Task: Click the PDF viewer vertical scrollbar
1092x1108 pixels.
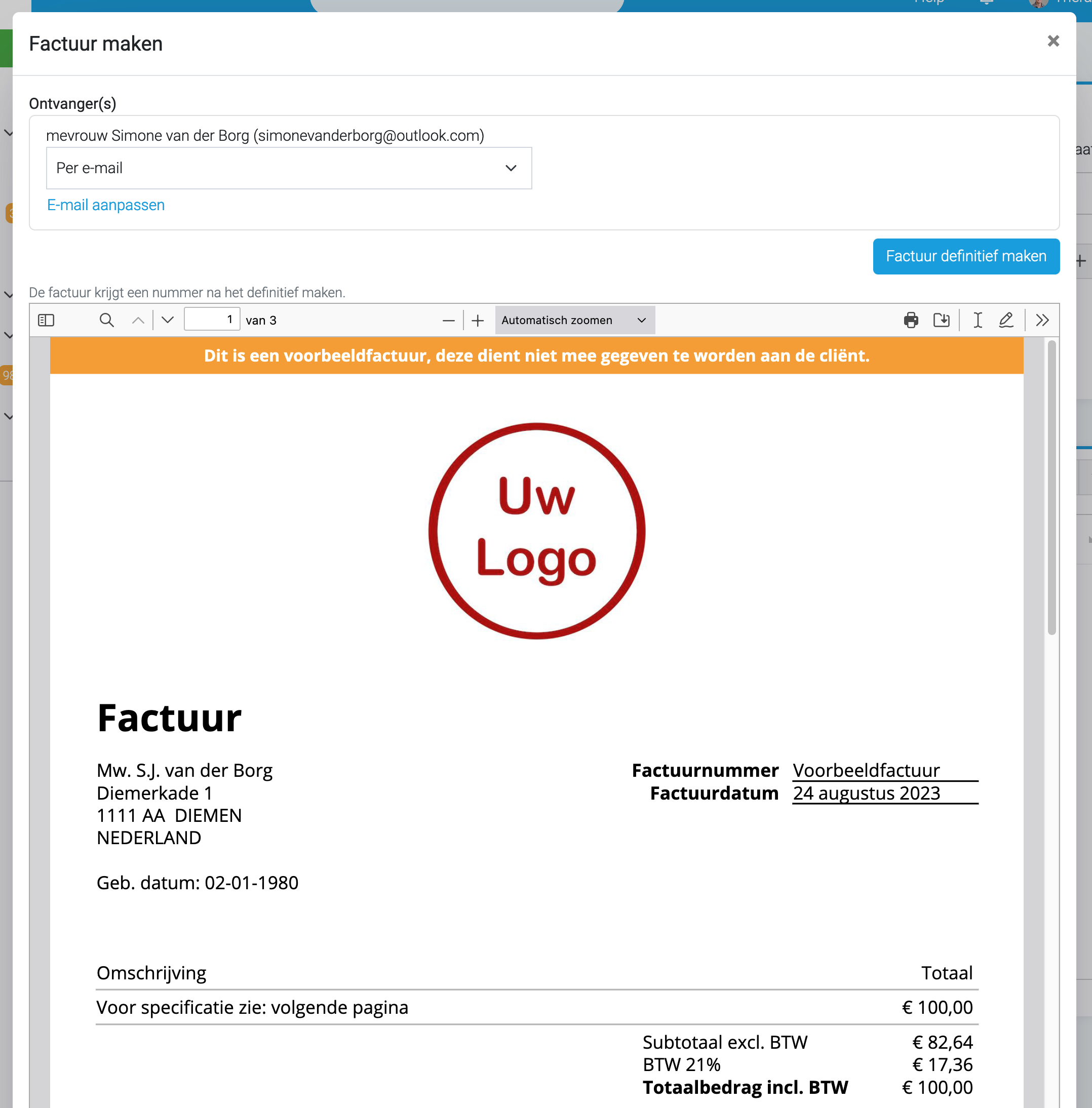Action: (x=1051, y=488)
